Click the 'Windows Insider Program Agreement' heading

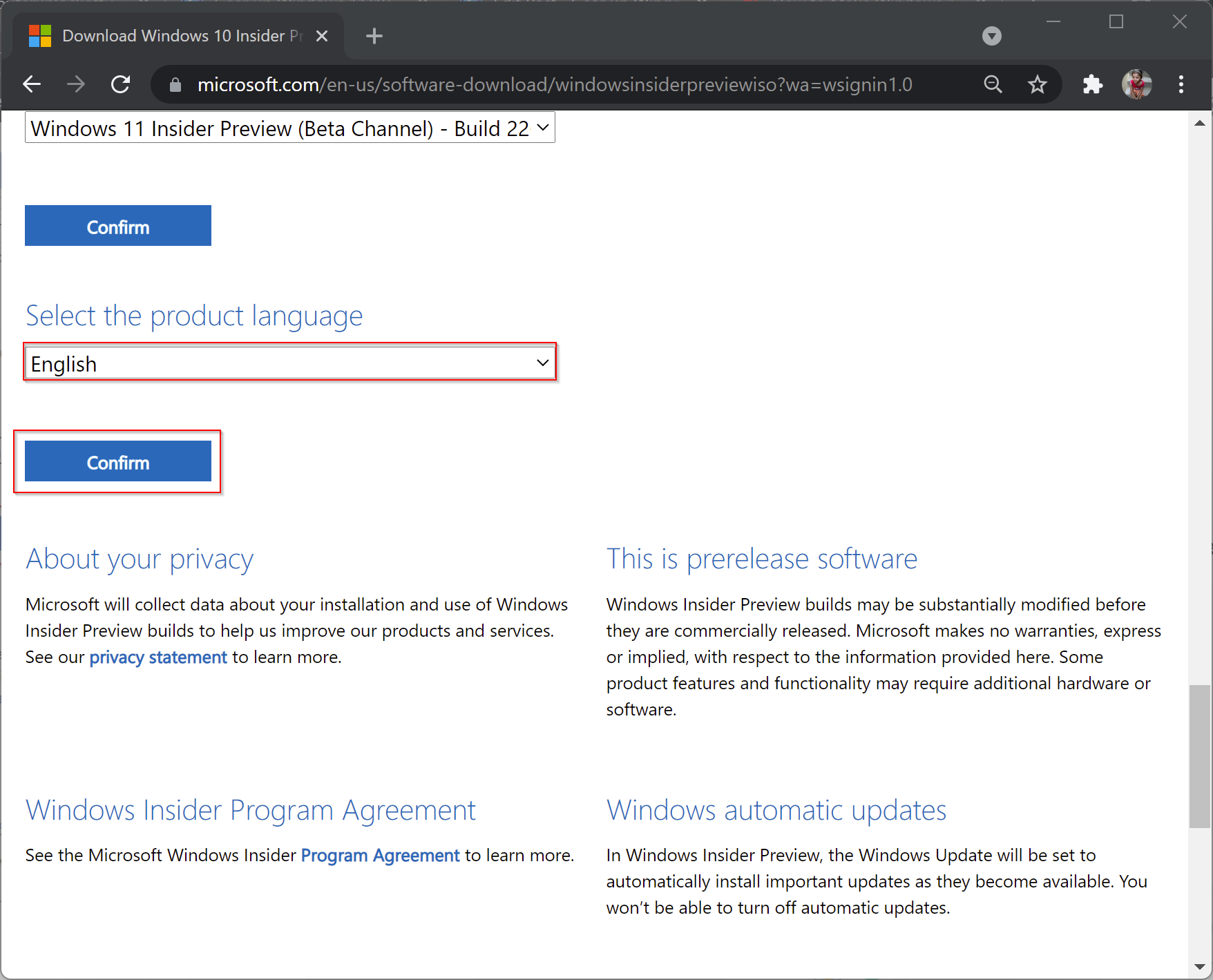251,811
